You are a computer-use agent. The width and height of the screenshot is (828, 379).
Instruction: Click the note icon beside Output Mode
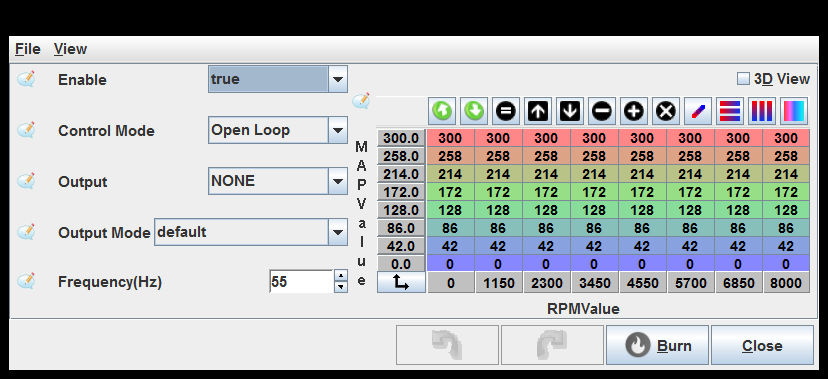tap(26, 232)
